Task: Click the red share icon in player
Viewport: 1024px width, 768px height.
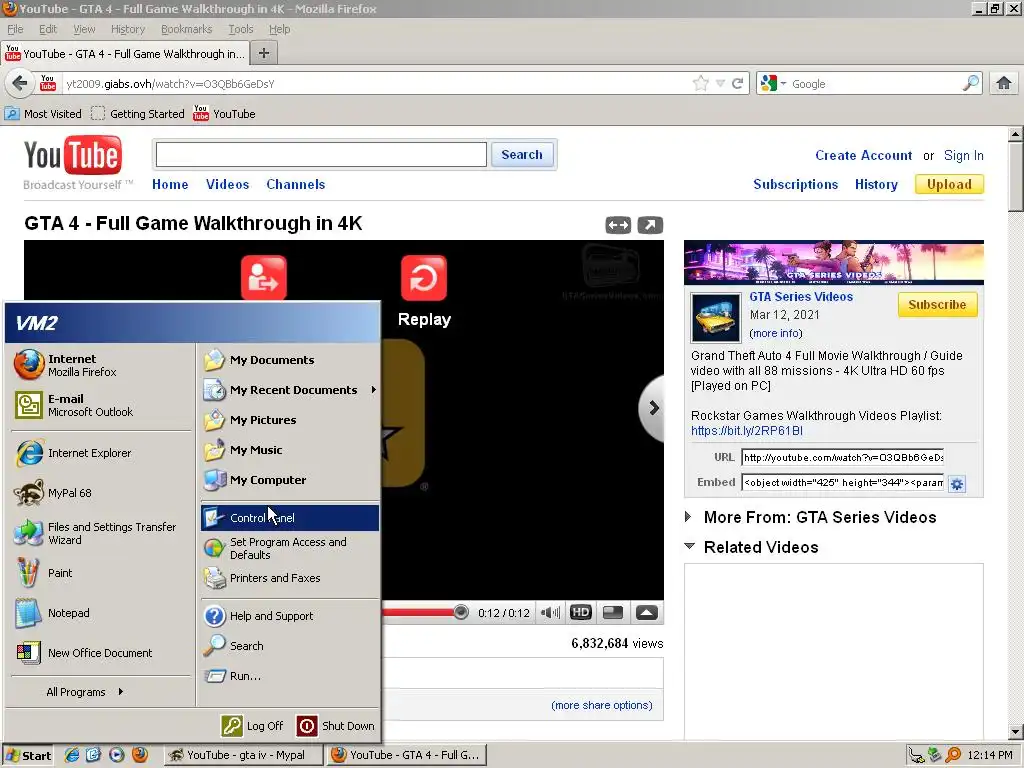Action: pyautogui.click(x=264, y=279)
